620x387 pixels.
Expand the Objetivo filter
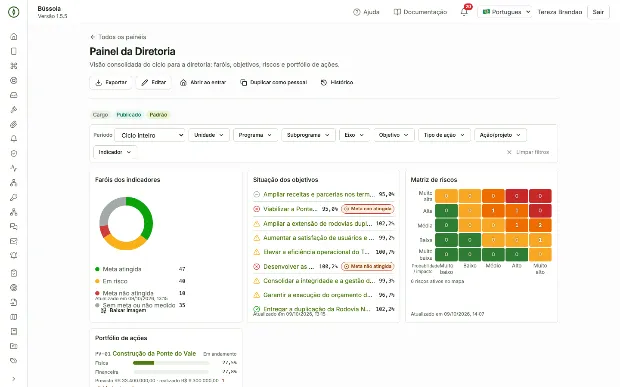coord(394,135)
